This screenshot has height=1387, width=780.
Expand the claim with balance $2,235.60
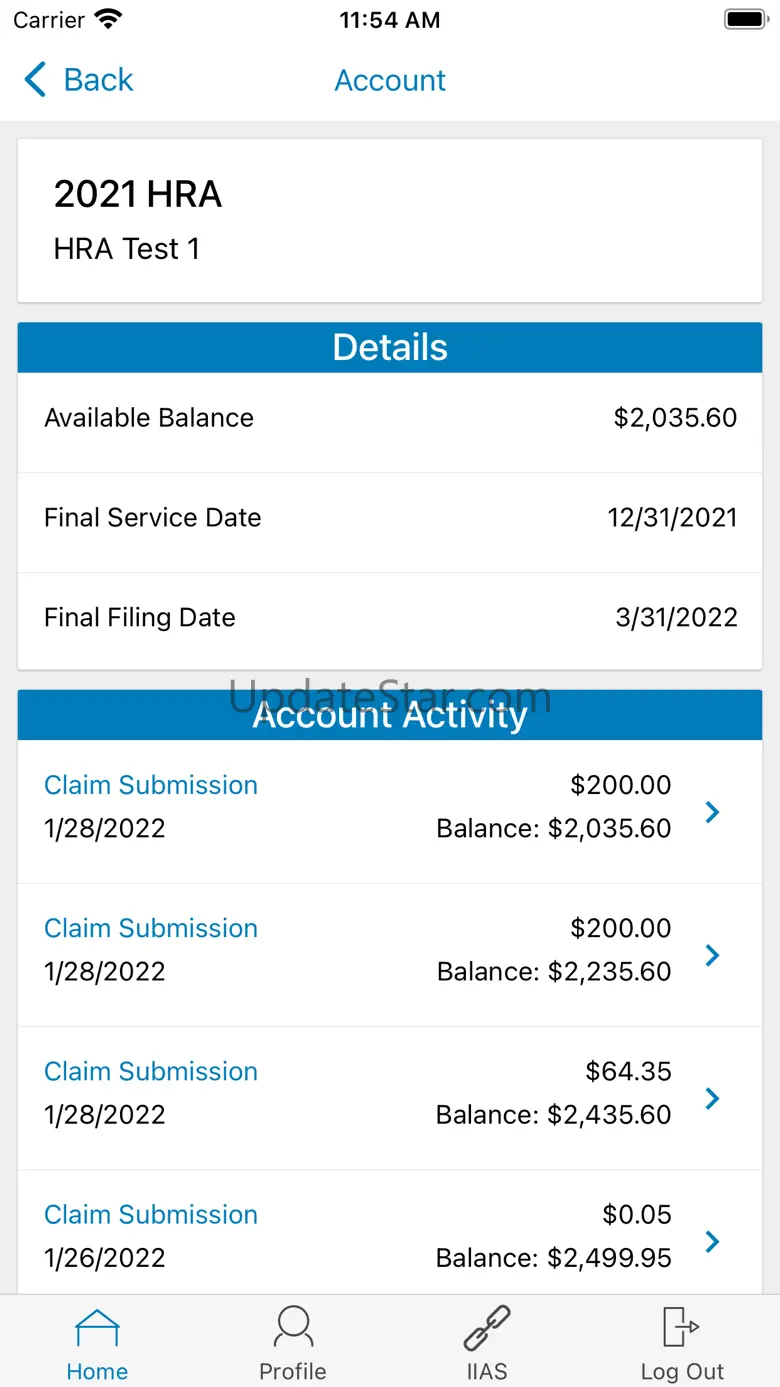(712, 955)
